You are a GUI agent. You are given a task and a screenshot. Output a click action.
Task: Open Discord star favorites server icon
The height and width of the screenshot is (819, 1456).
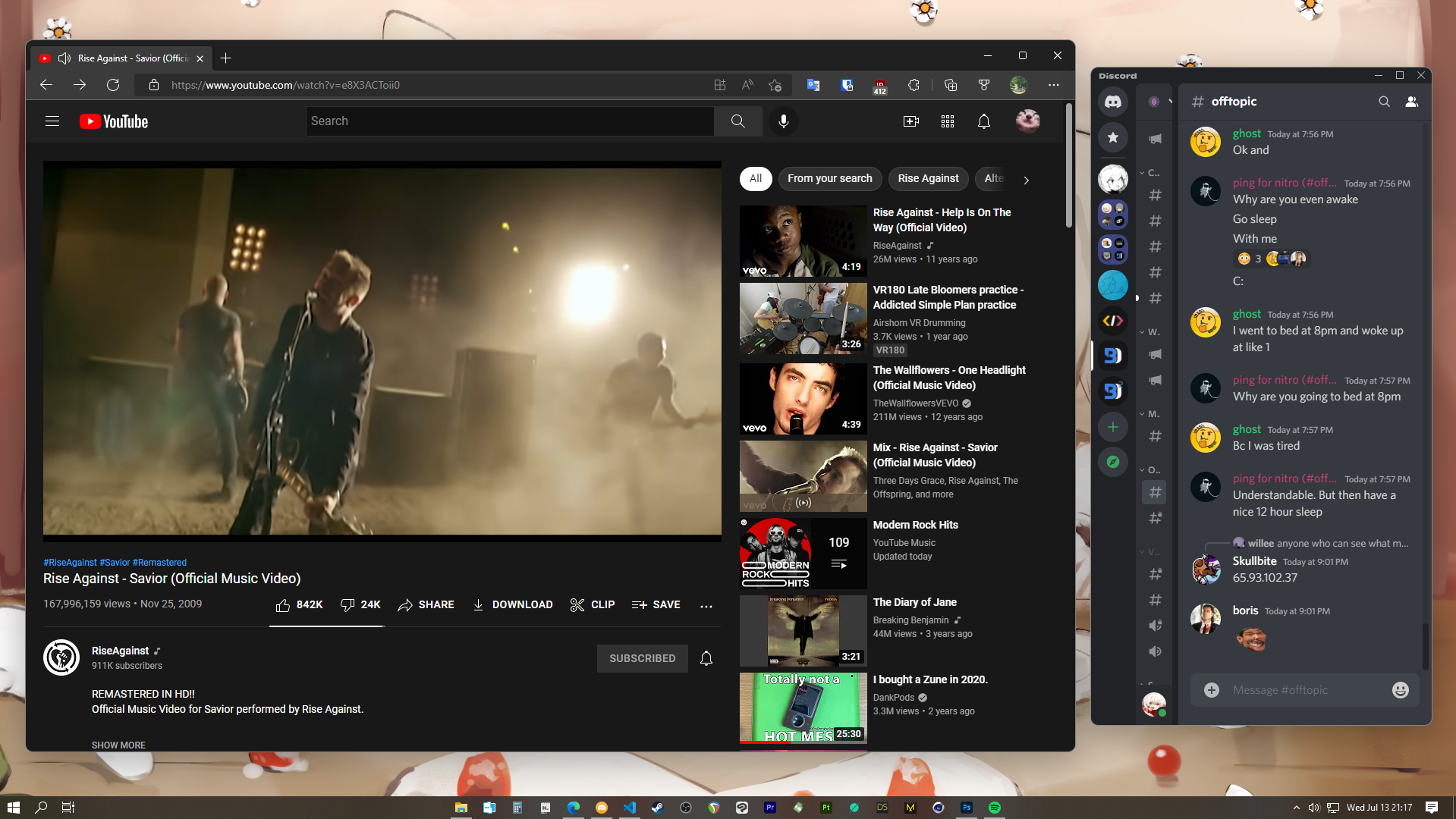click(x=1113, y=137)
